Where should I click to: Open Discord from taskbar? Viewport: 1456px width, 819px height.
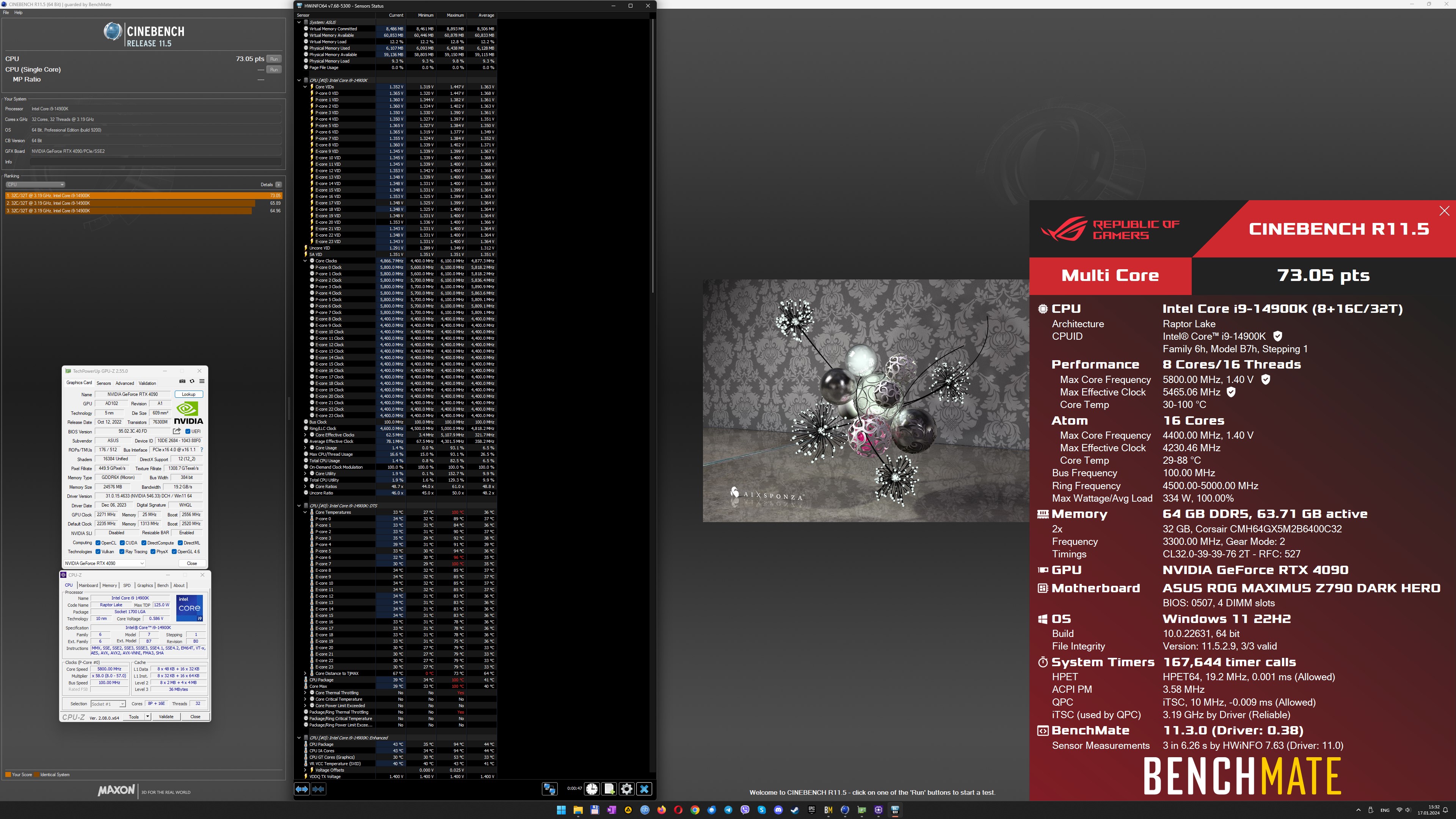pyautogui.click(x=778, y=810)
